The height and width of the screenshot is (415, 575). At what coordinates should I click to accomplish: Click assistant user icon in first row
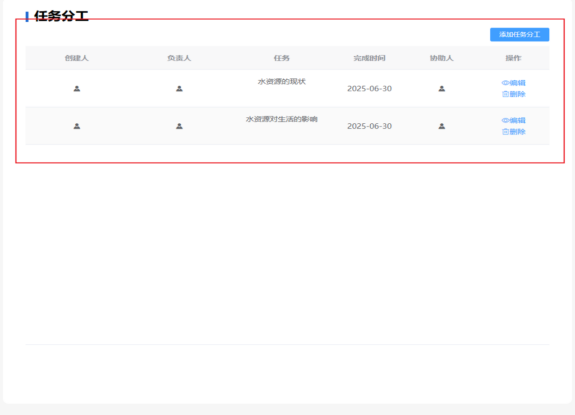click(442, 89)
